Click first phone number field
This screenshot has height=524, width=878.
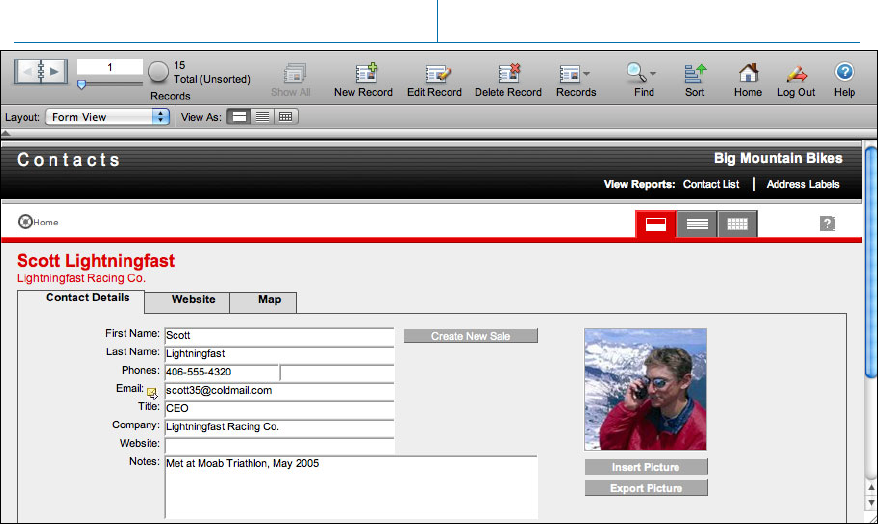click(x=221, y=372)
